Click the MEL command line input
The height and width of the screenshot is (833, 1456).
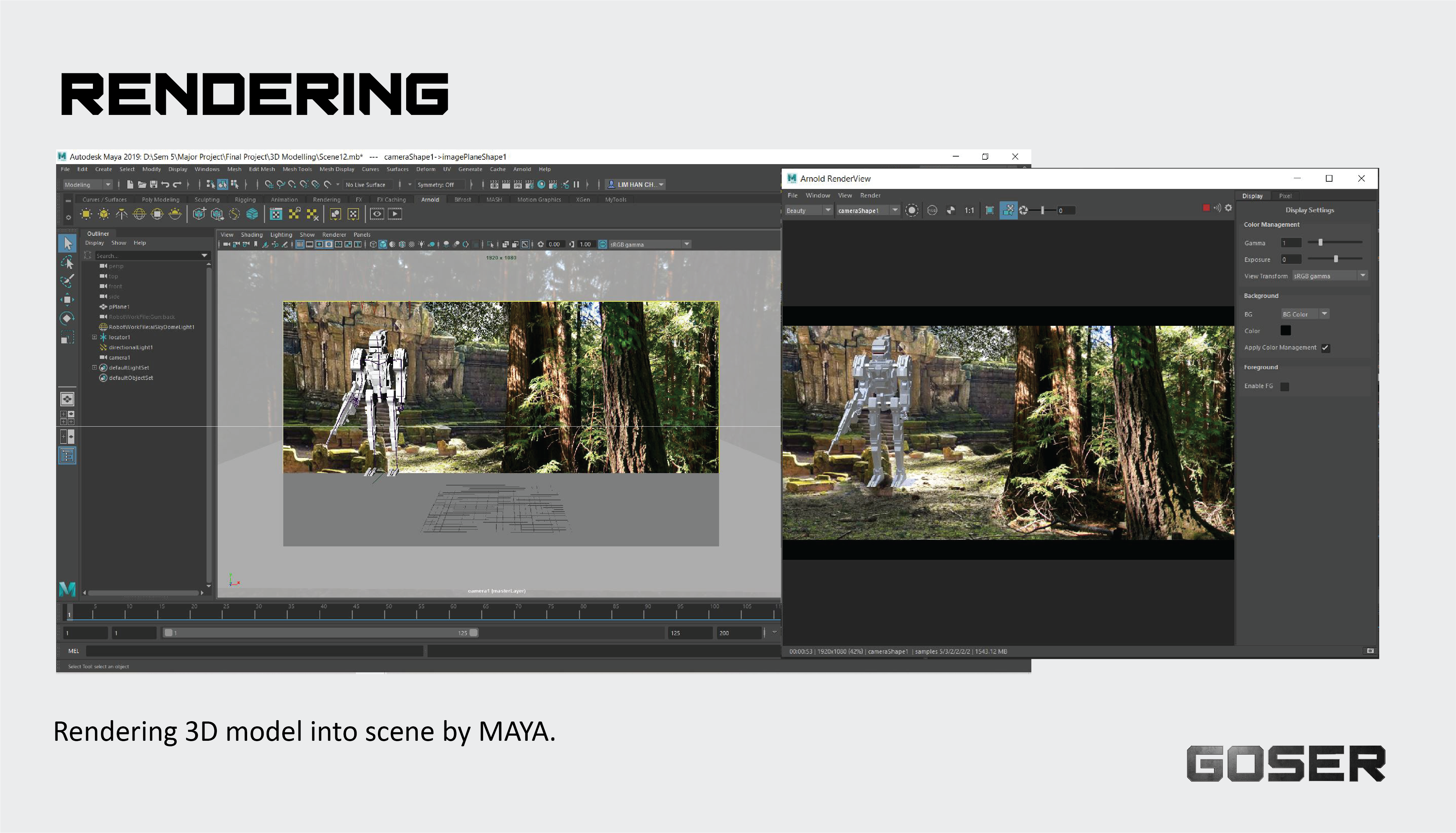(254, 651)
